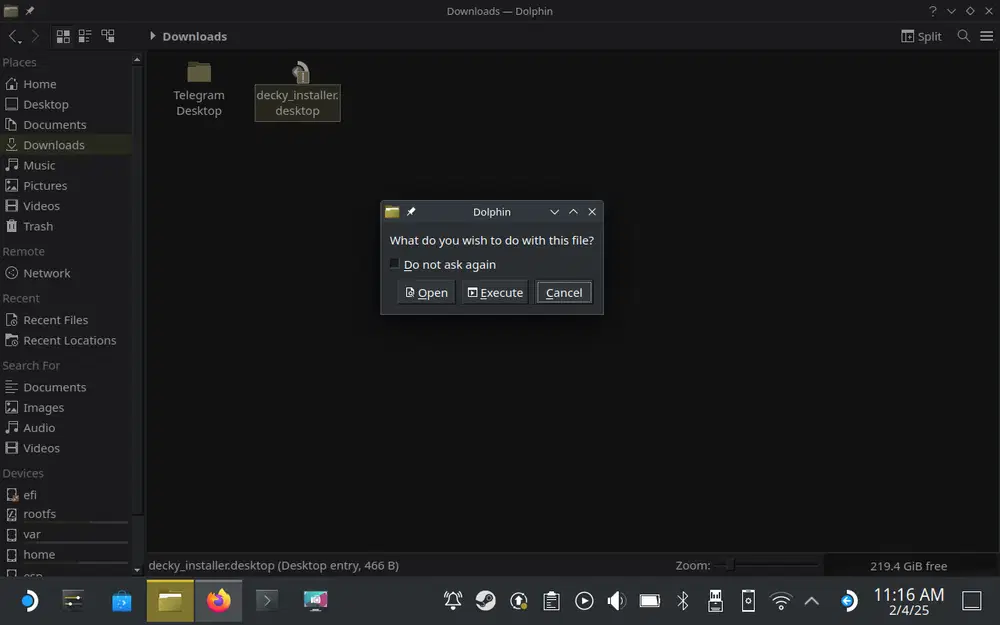Open the application launcher in taskbar
The image size is (1000, 625).
(27, 601)
